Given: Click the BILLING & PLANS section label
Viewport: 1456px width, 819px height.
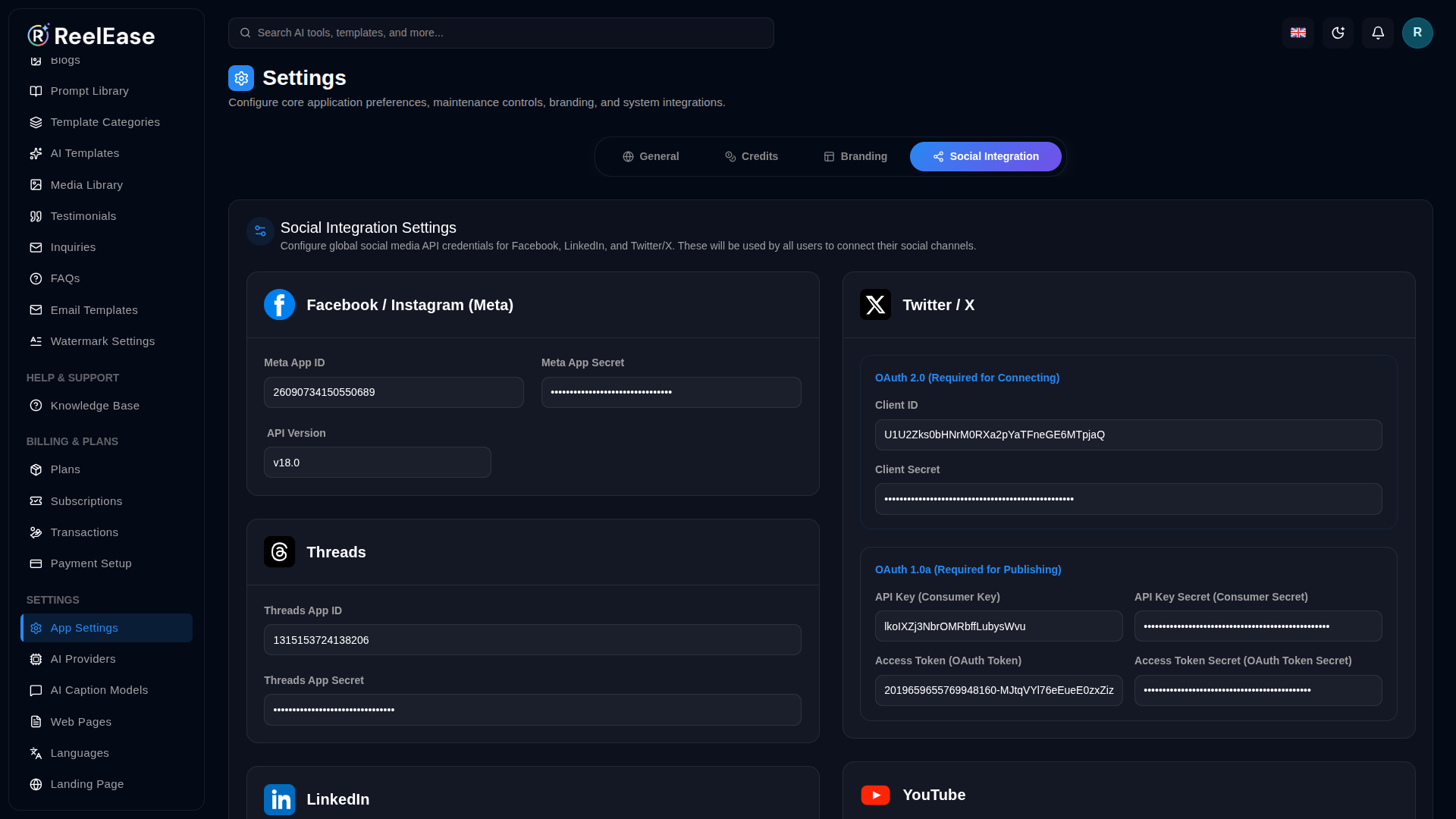Looking at the screenshot, I should 72,441.
